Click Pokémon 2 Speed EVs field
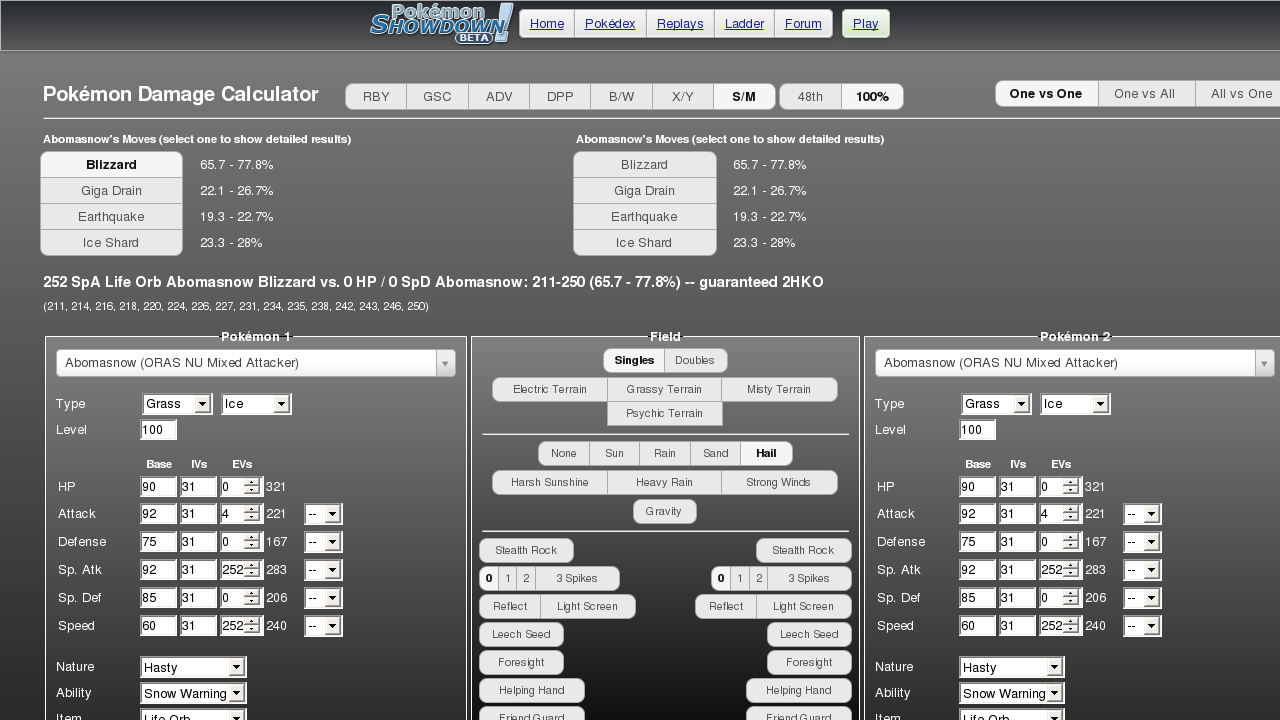 pos(1060,626)
